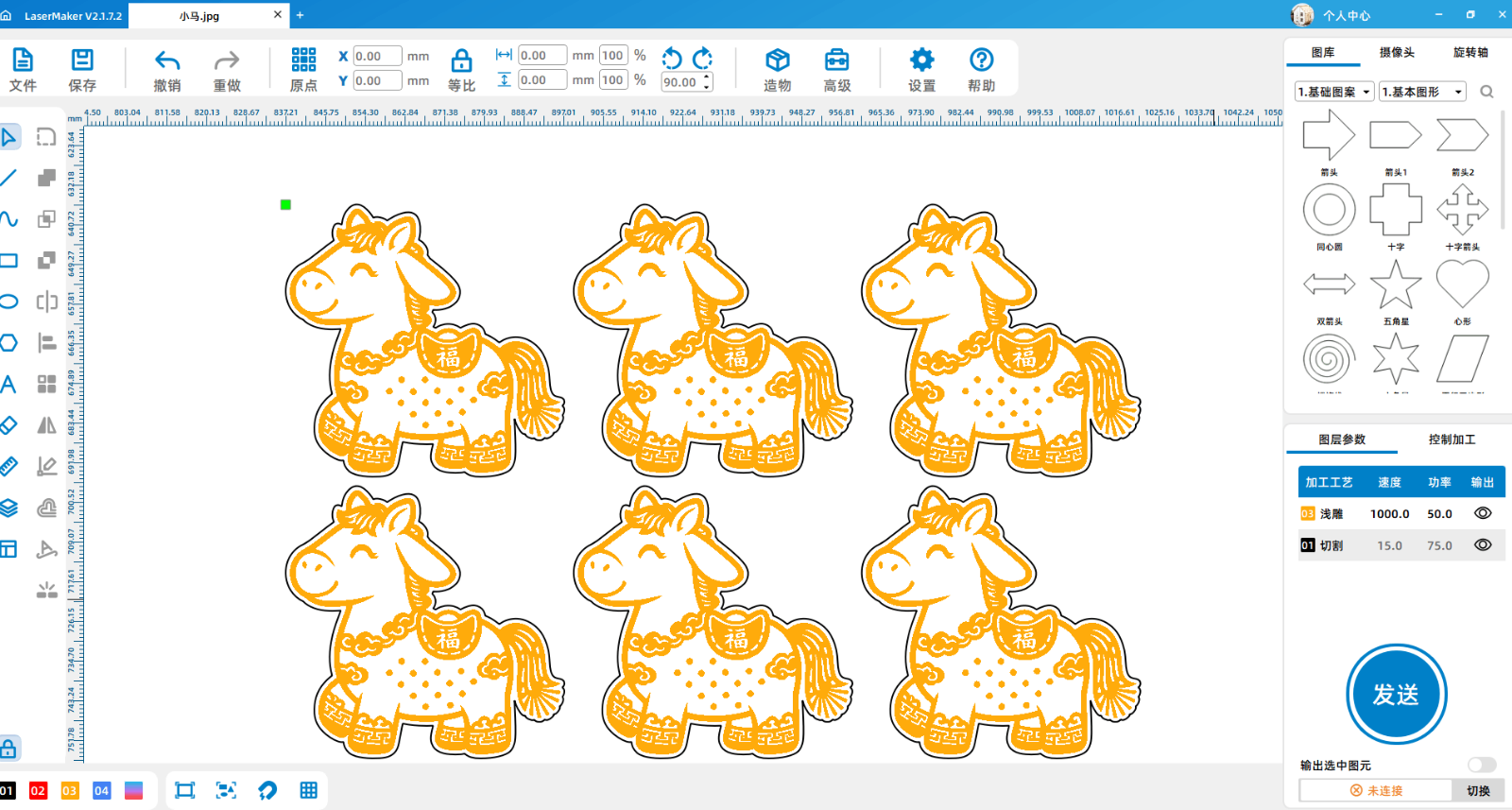Viewport: 1512px width, 810px height.
Task: Pick the red 02 layer color swatch
Action: click(x=38, y=790)
